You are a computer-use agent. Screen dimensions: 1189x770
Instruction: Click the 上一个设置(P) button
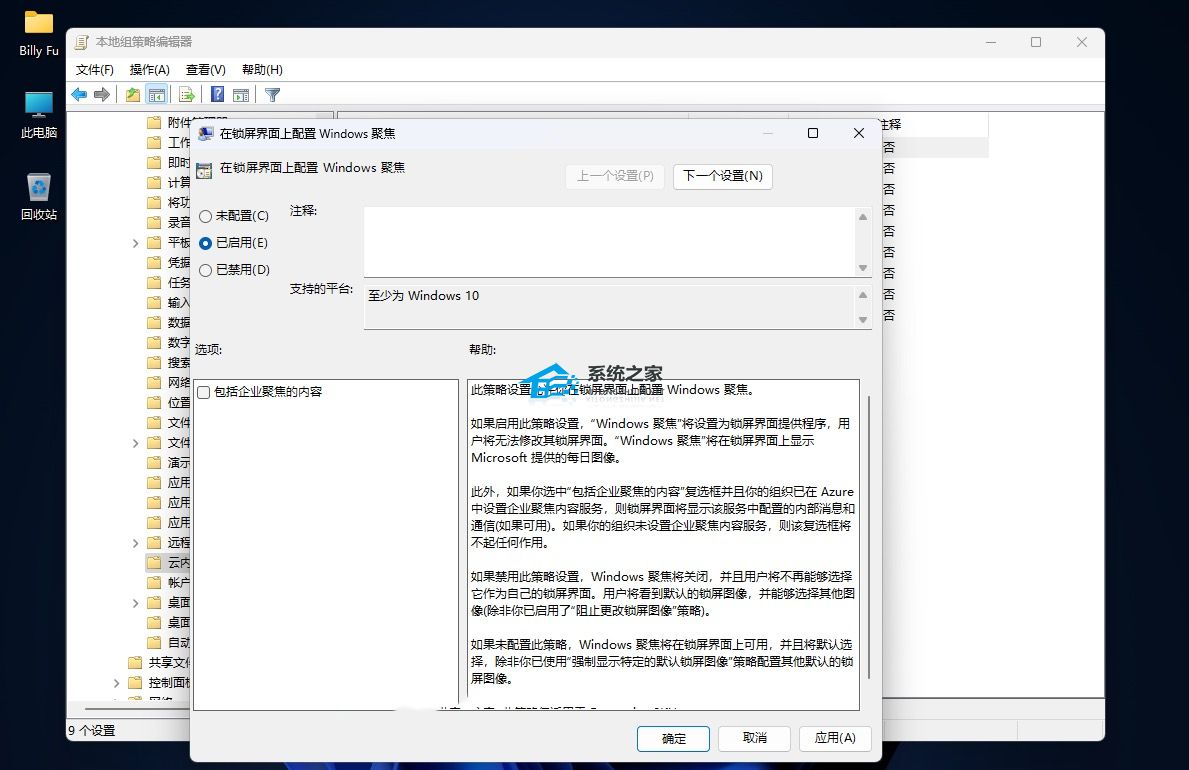(615, 176)
